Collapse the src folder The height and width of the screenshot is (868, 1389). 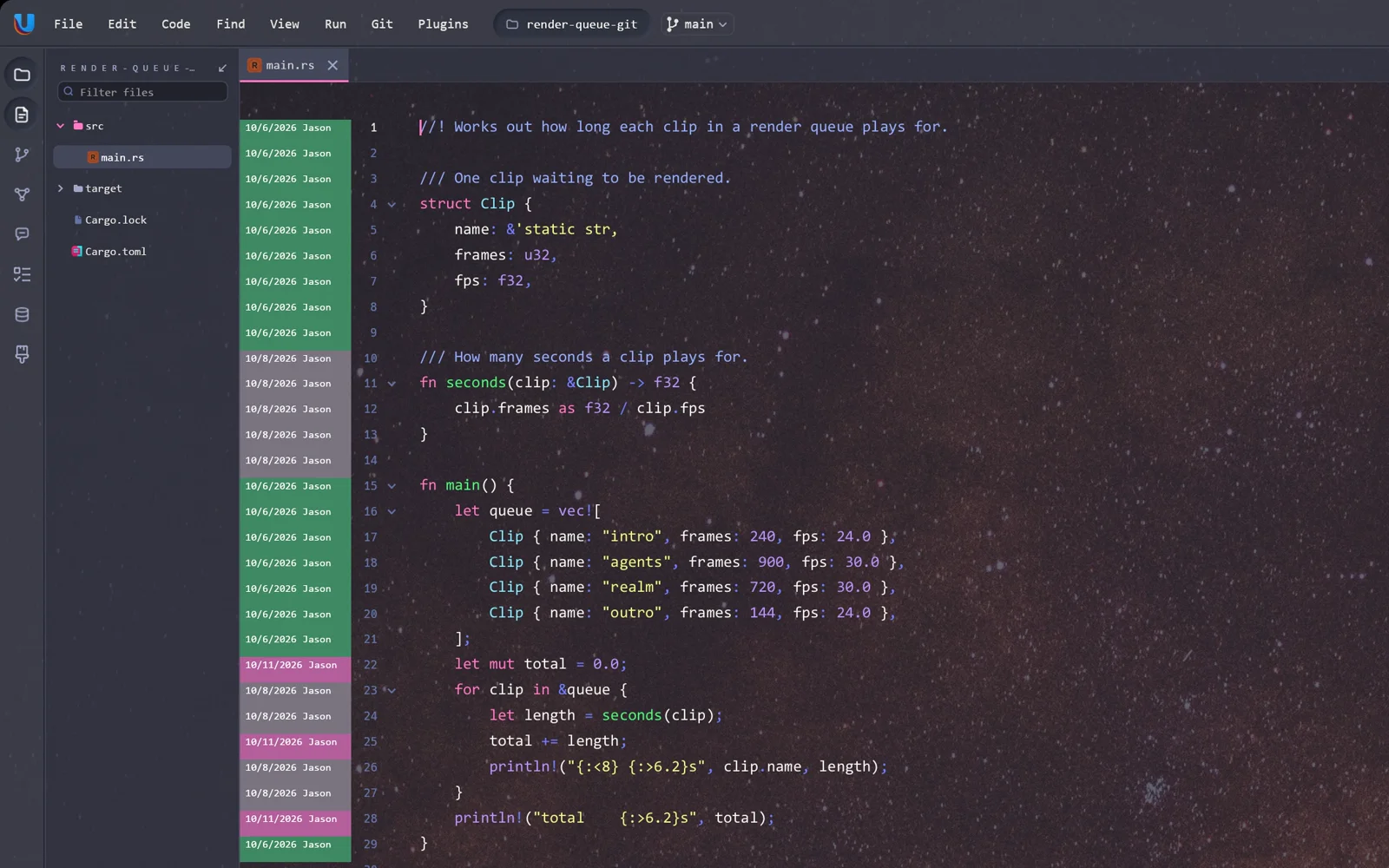click(x=61, y=126)
